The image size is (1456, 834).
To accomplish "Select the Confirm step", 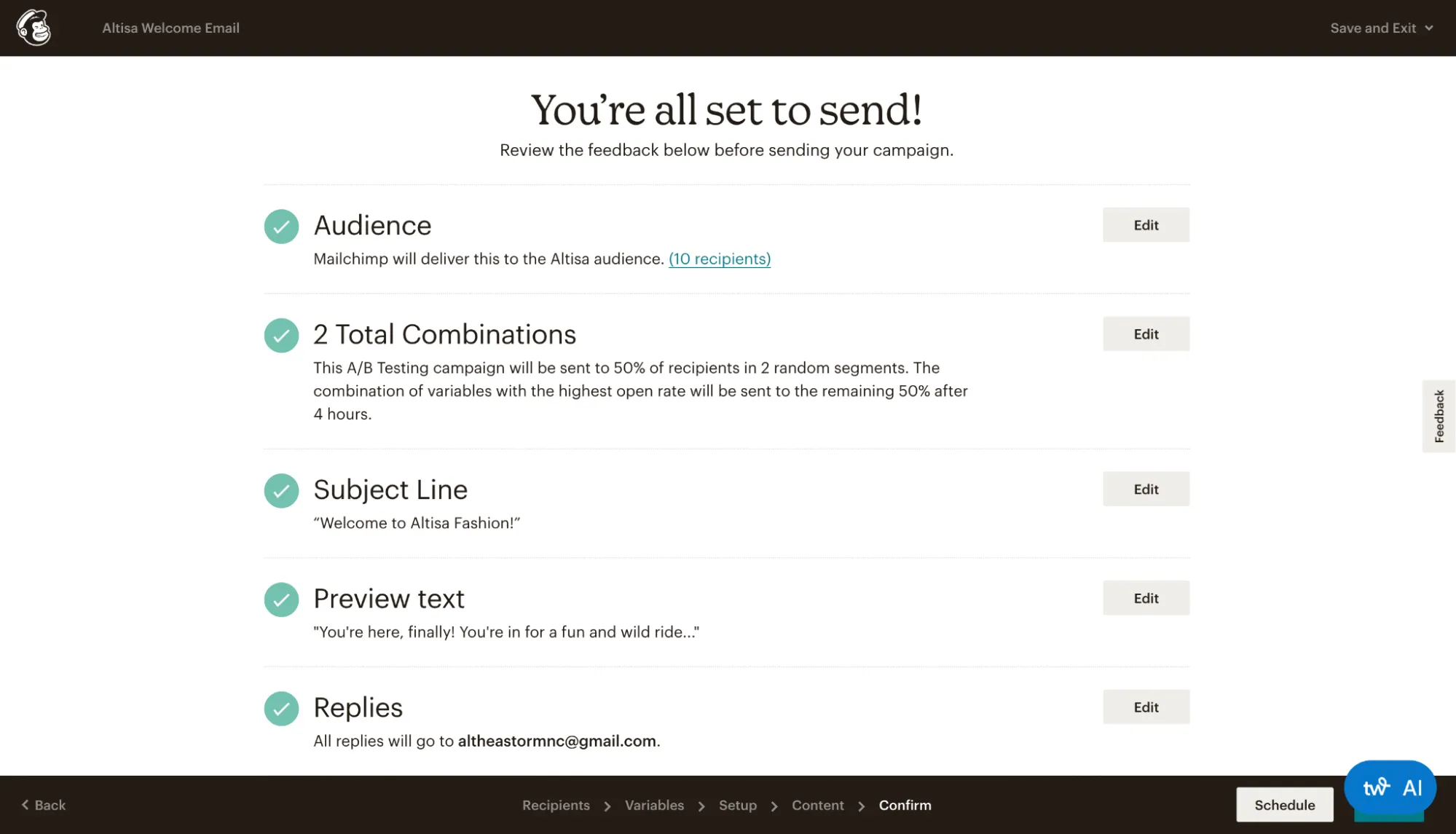I will [905, 805].
